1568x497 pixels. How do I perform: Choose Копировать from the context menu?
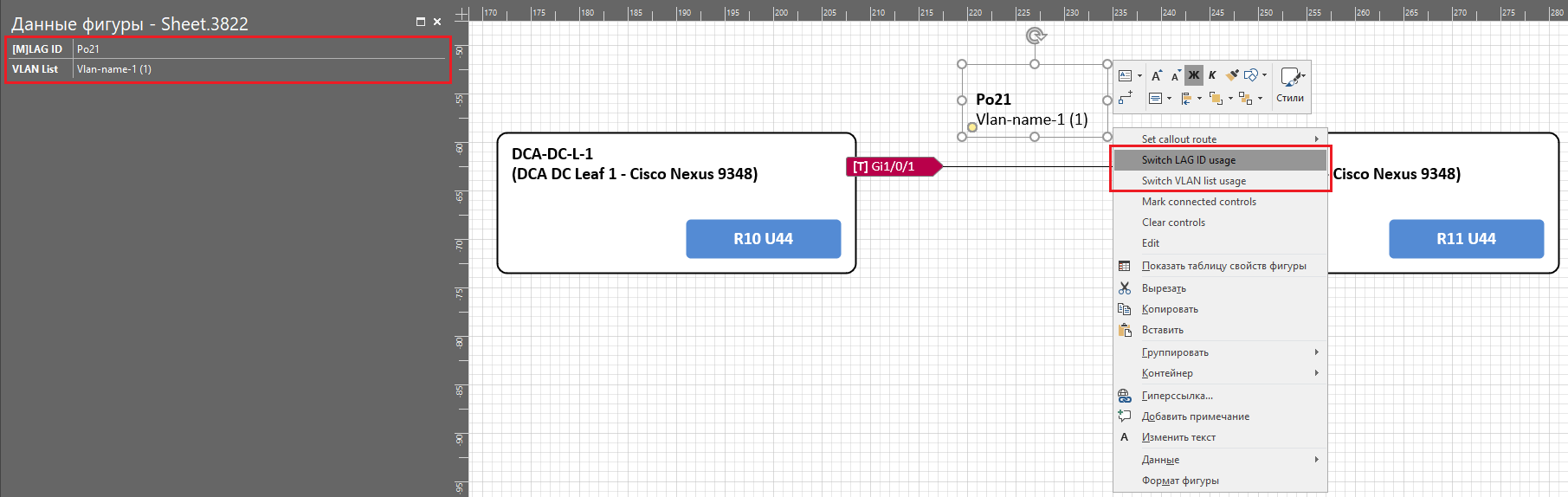(x=1170, y=309)
